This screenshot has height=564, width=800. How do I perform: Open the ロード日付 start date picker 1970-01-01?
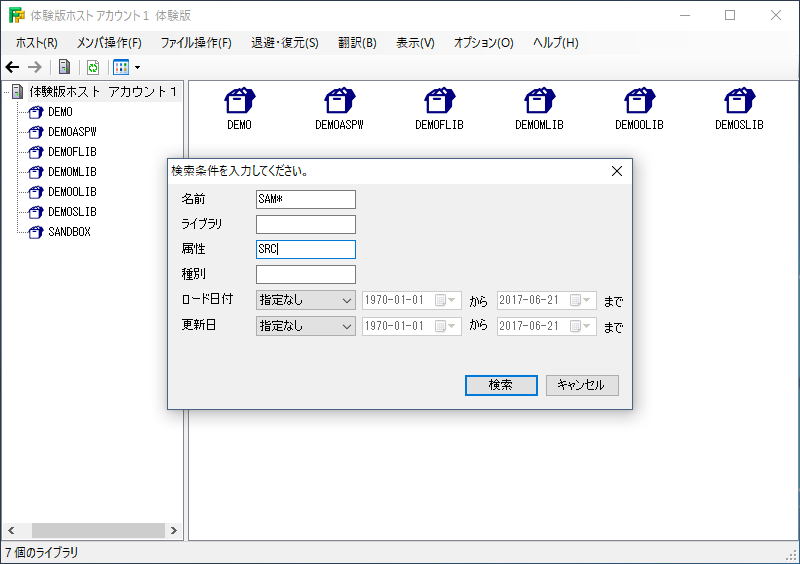pos(412,300)
